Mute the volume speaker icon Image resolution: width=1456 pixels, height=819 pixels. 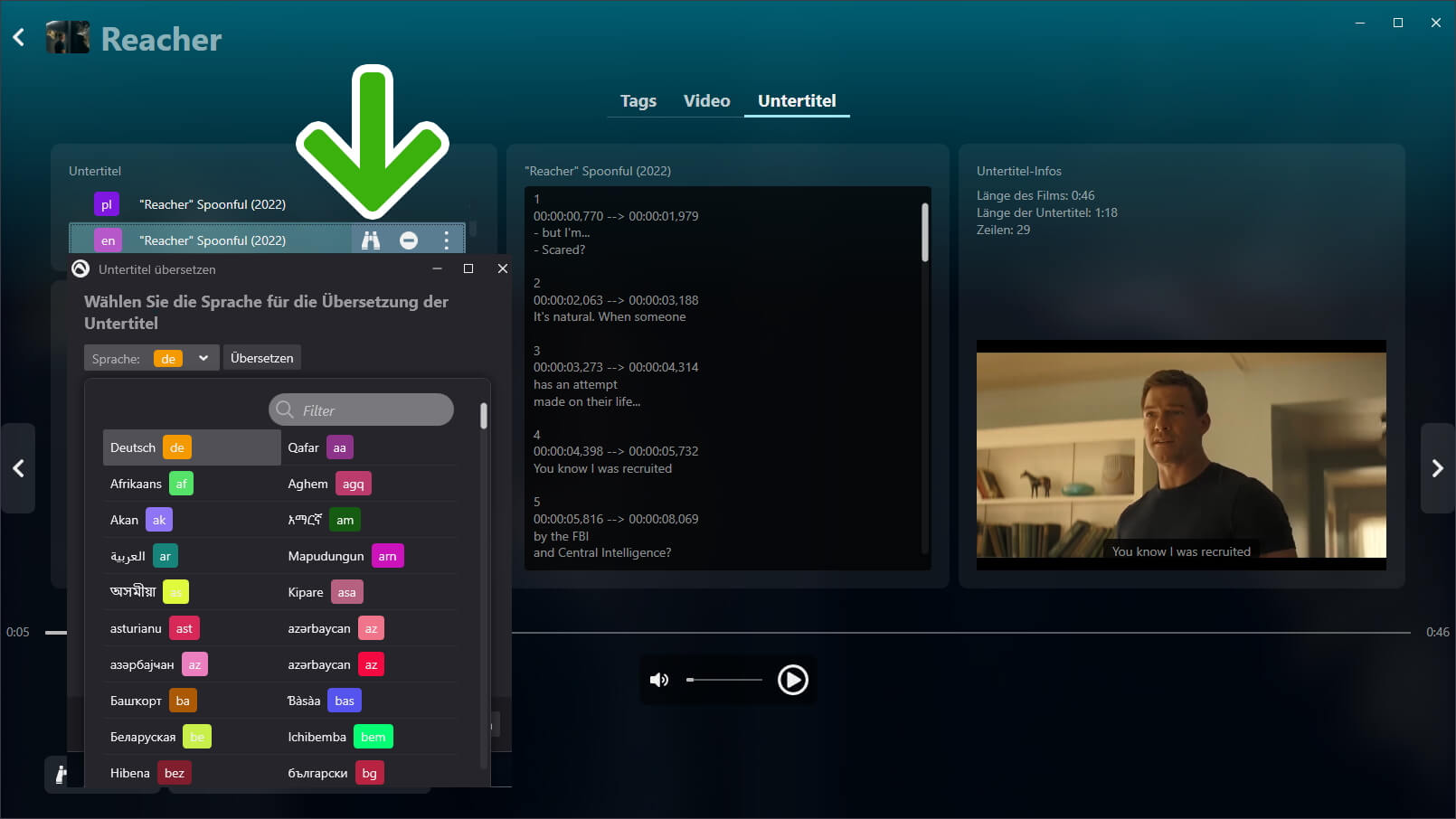click(659, 680)
